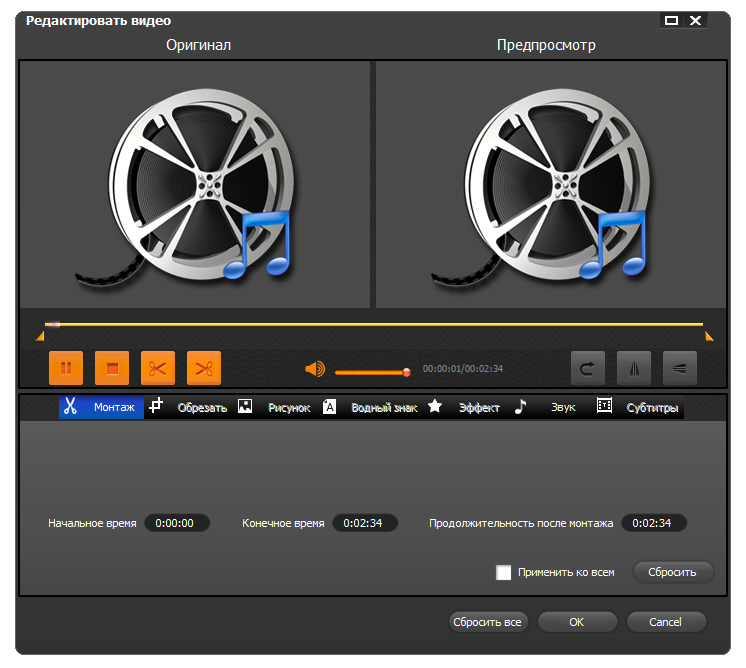The height and width of the screenshot is (668, 746).
Task: Click the Сбросить button
Action: (673, 572)
